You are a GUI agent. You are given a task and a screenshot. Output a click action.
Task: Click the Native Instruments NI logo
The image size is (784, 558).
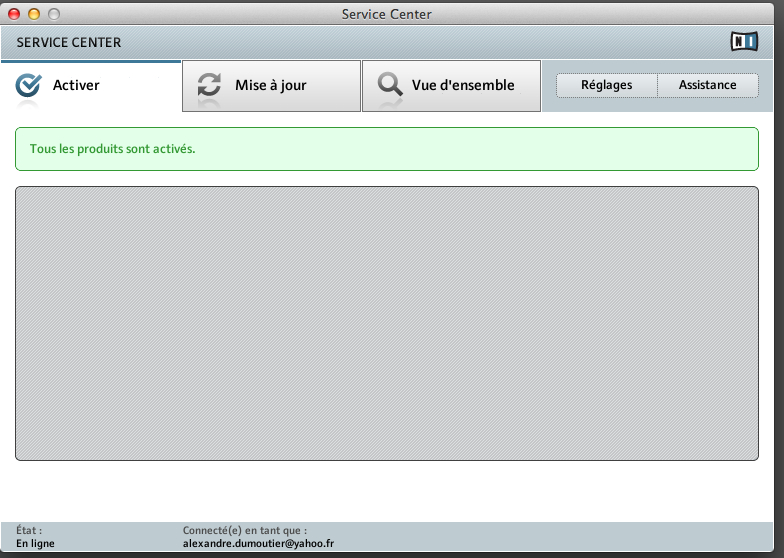(x=744, y=42)
